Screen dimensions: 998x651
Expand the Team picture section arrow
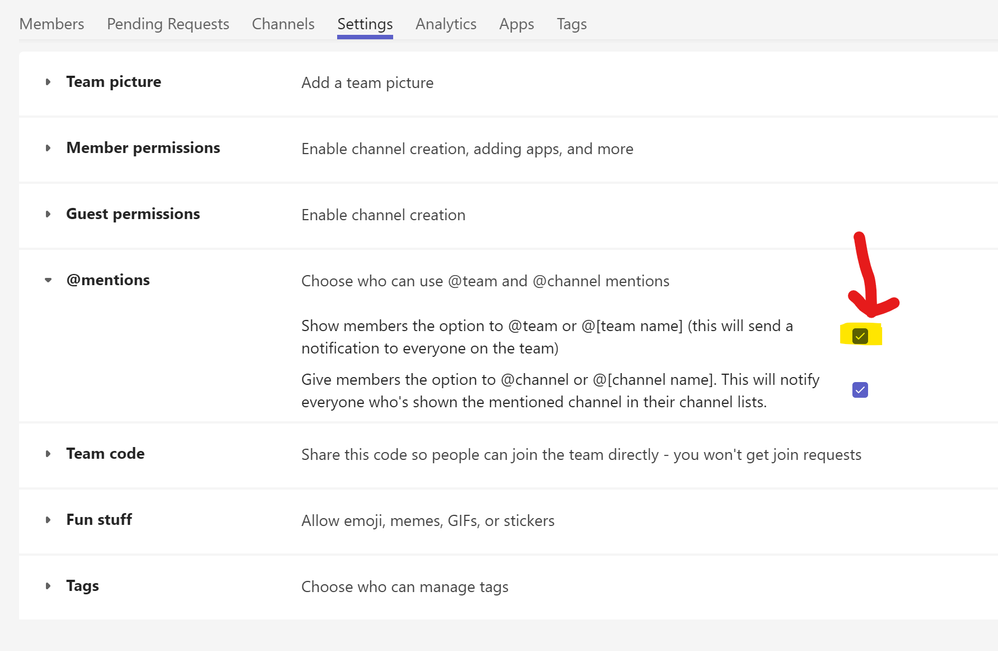pos(48,82)
